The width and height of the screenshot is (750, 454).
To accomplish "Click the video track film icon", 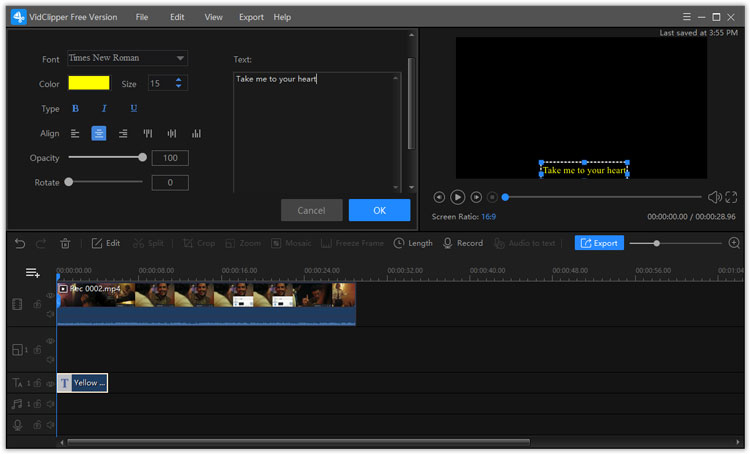I will tap(17, 304).
